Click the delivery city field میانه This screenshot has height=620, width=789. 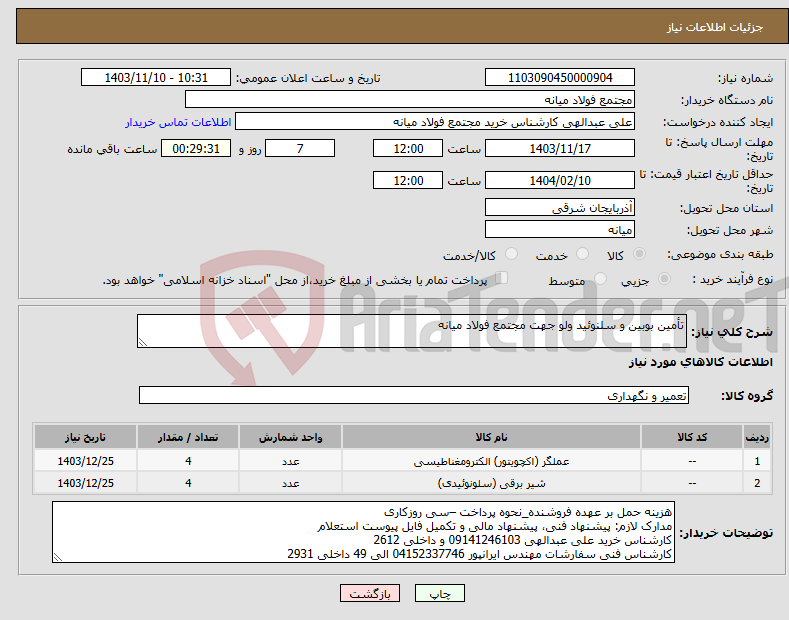560,229
